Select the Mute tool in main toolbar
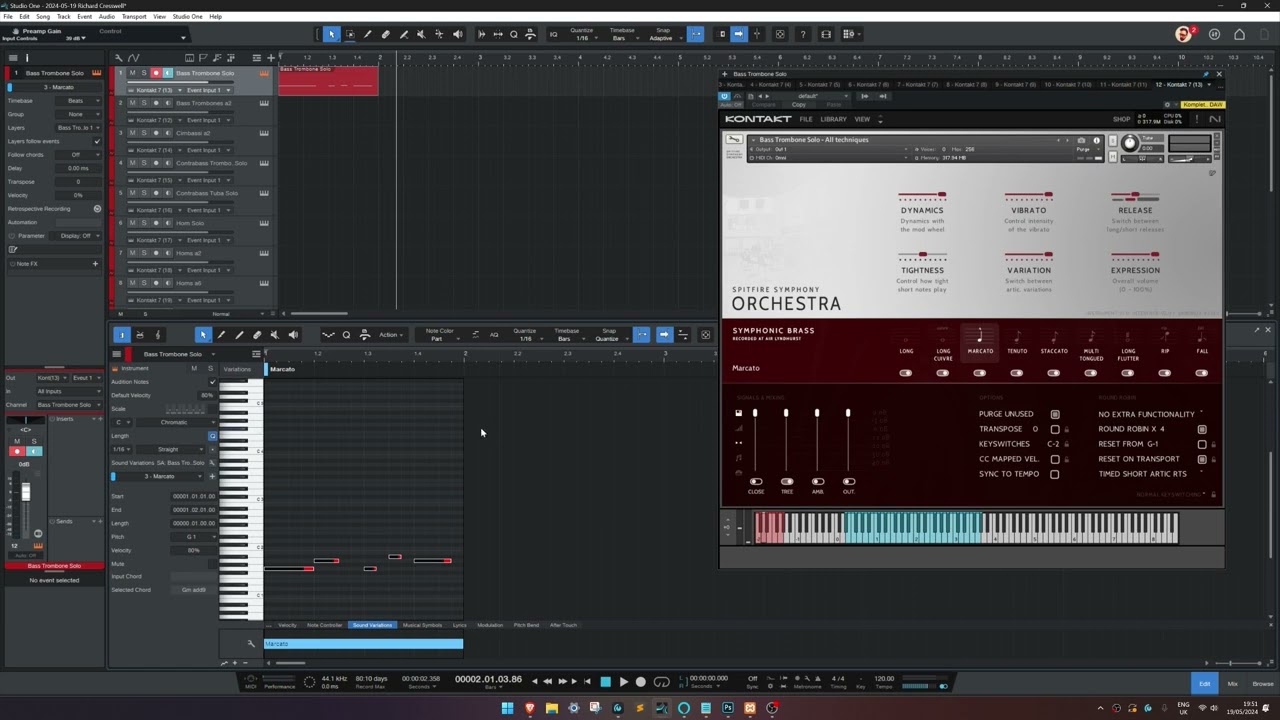Image resolution: width=1280 pixels, height=720 pixels. tap(421, 34)
